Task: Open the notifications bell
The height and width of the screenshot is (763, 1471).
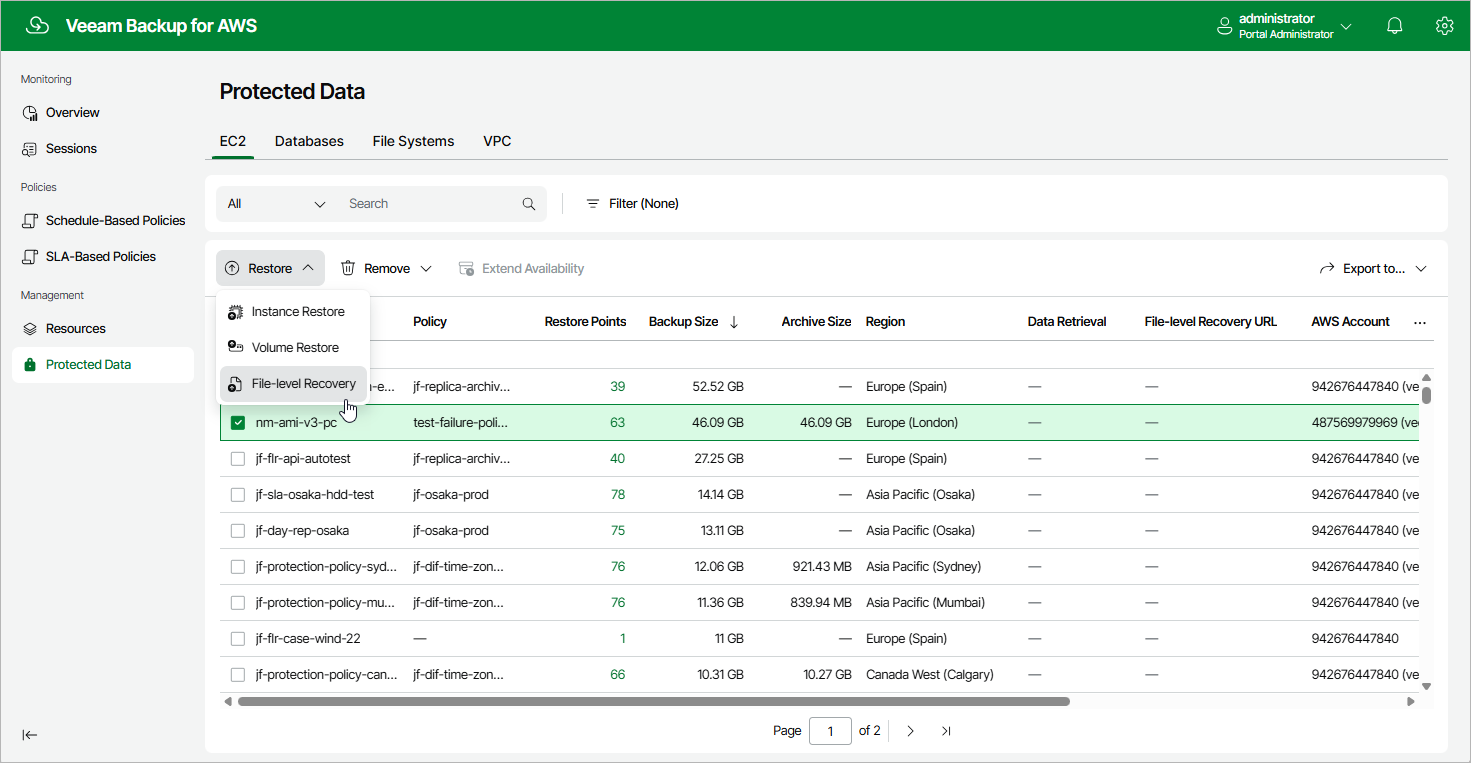Action: click(x=1395, y=26)
